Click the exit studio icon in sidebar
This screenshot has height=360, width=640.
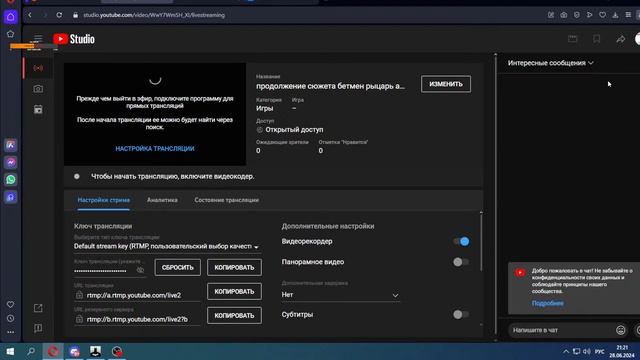[x=38, y=308]
